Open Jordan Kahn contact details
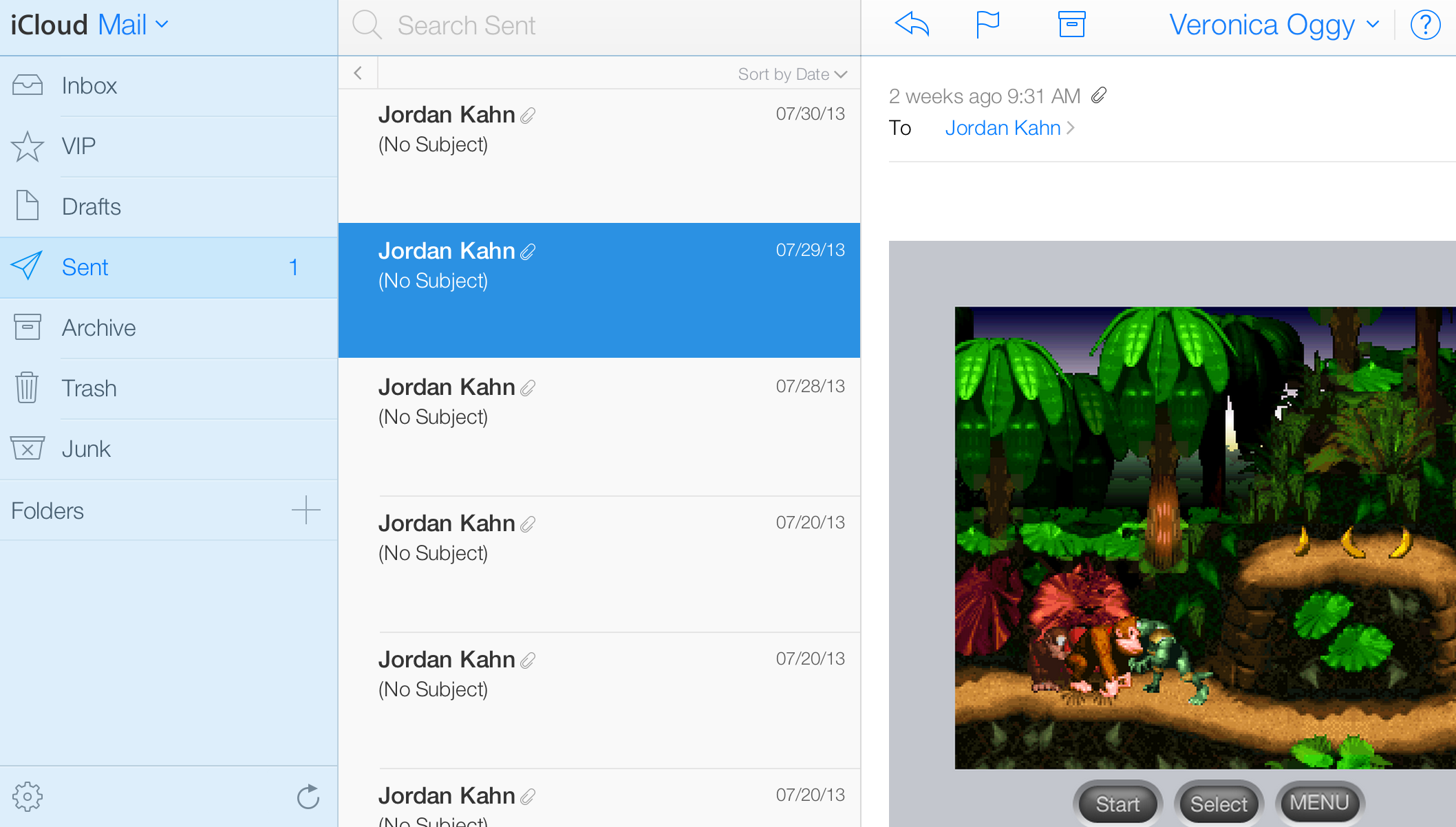The image size is (1456, 827). tap(1003, 127)
